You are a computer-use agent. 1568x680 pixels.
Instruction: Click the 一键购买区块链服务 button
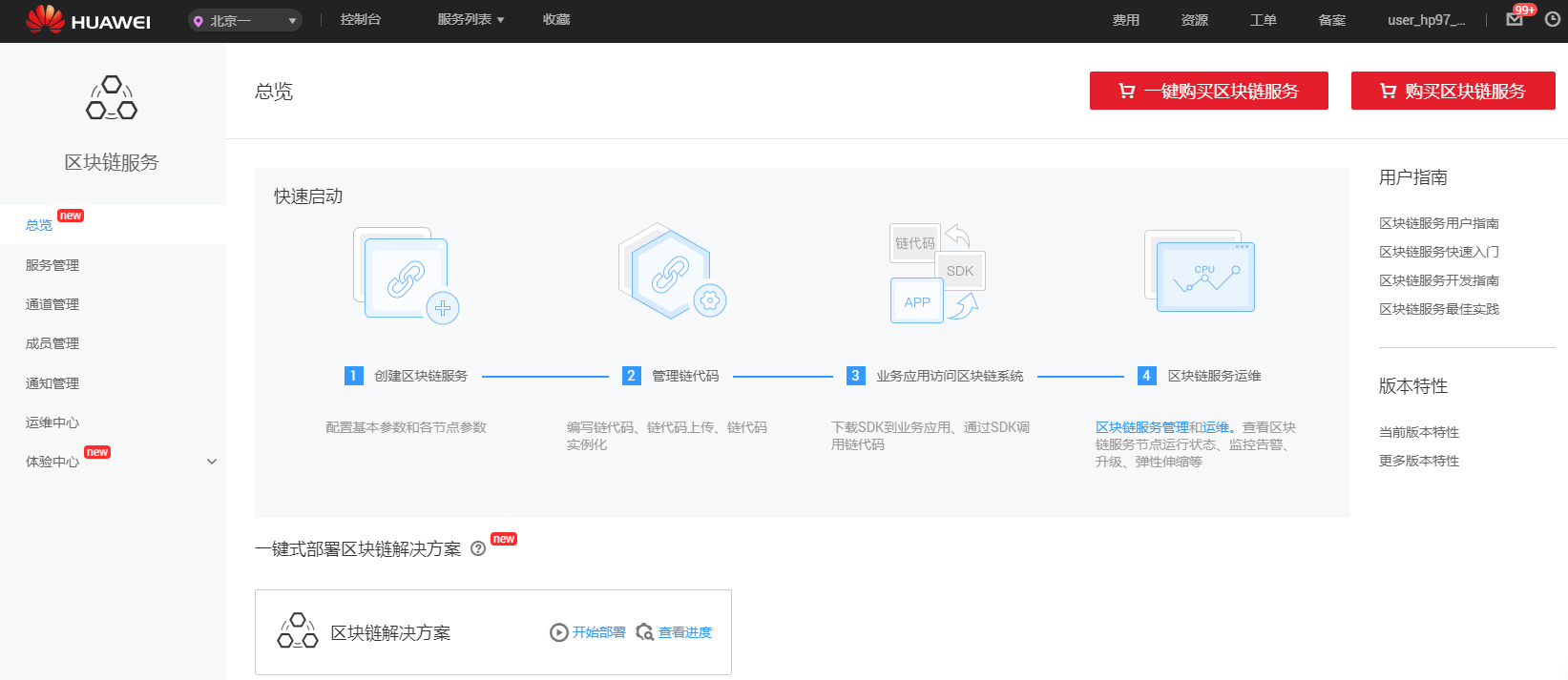(x=1209, y=91)
